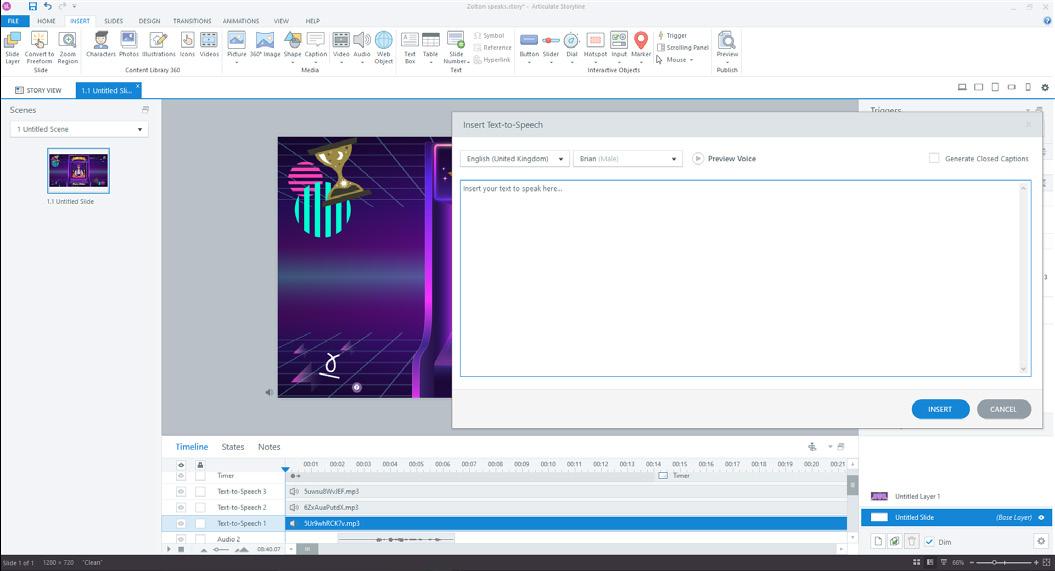Toggle visibility of Text-to-Speech 3 track
The height and width of the screenshot is (571, 1055).
180,492
